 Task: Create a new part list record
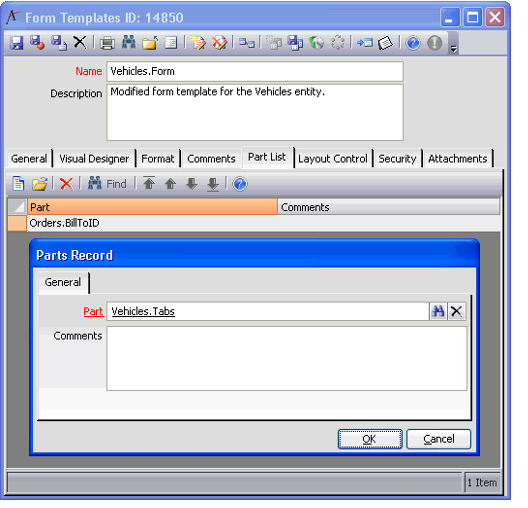pyautogui.click(x=18, y=184)
